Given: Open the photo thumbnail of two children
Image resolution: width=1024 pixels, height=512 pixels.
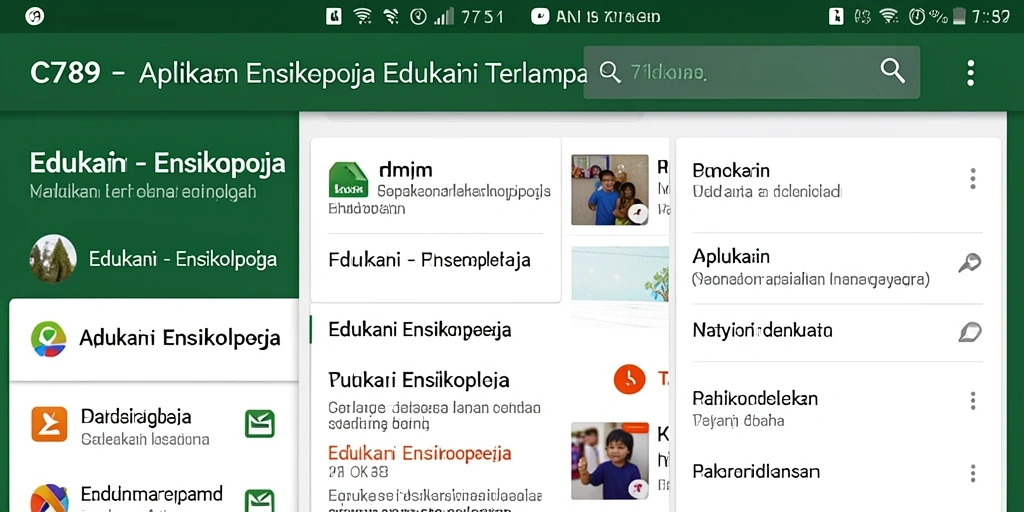Looking at the screenshot, I should click(610, 189).
